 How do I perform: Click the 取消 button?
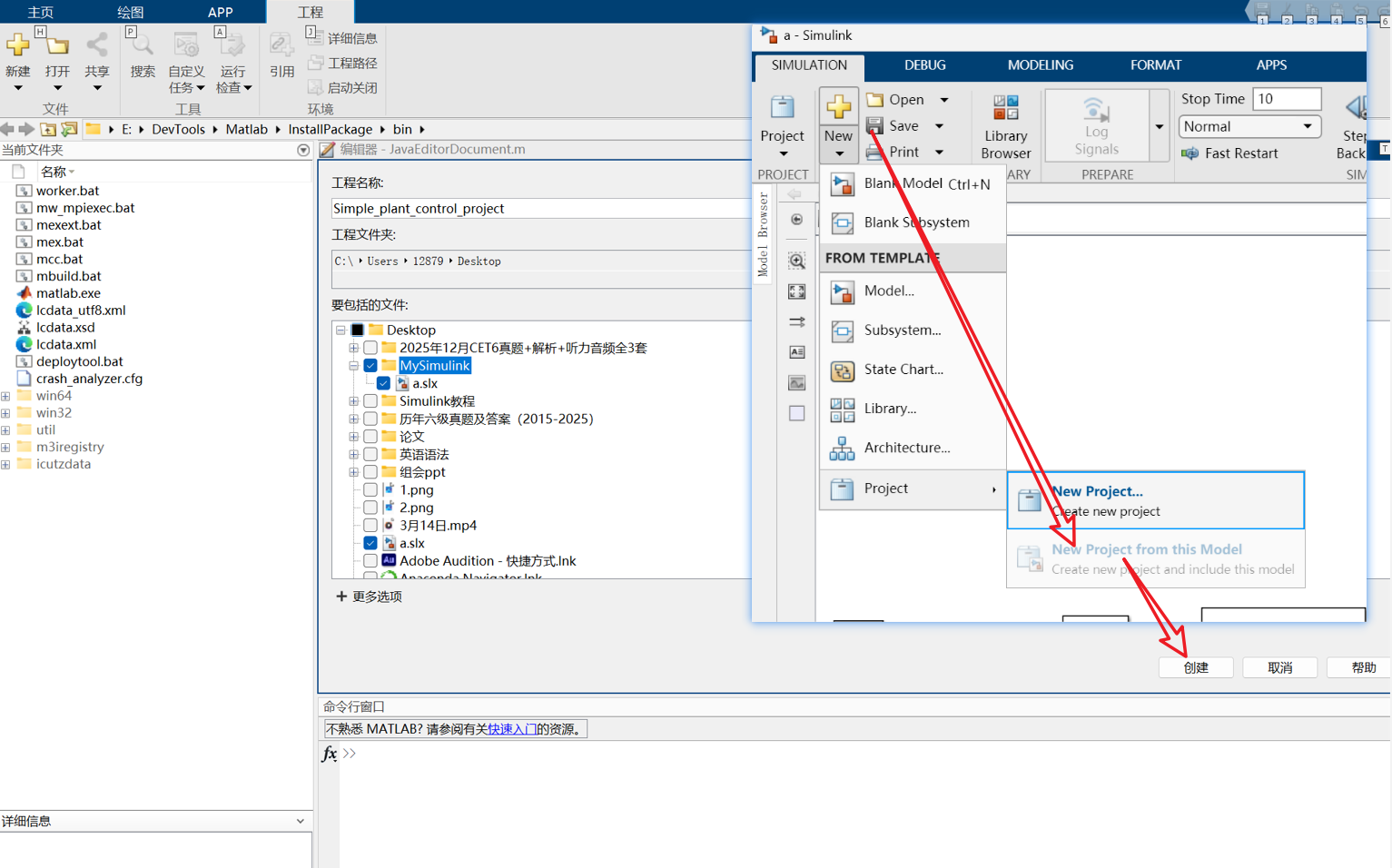click(1279, 667)
